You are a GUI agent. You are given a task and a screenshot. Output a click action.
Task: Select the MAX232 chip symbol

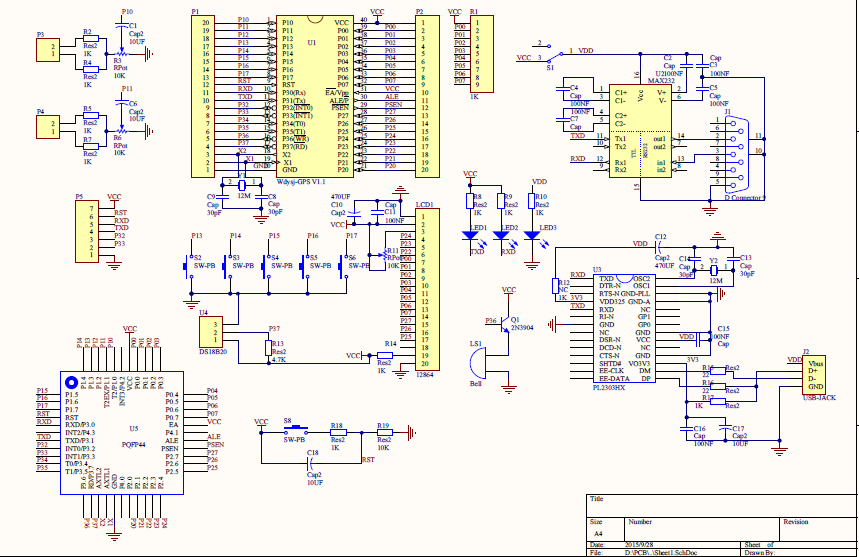click(x=640, y=131)
